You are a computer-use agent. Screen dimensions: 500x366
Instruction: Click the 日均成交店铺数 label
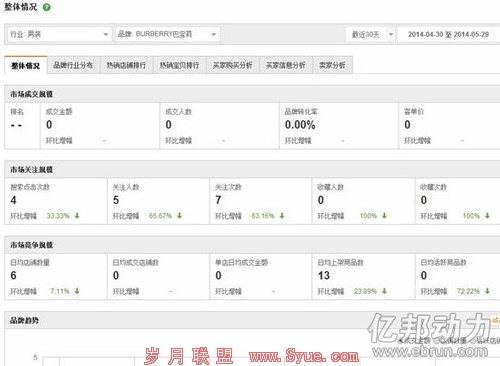click(136, 262)
